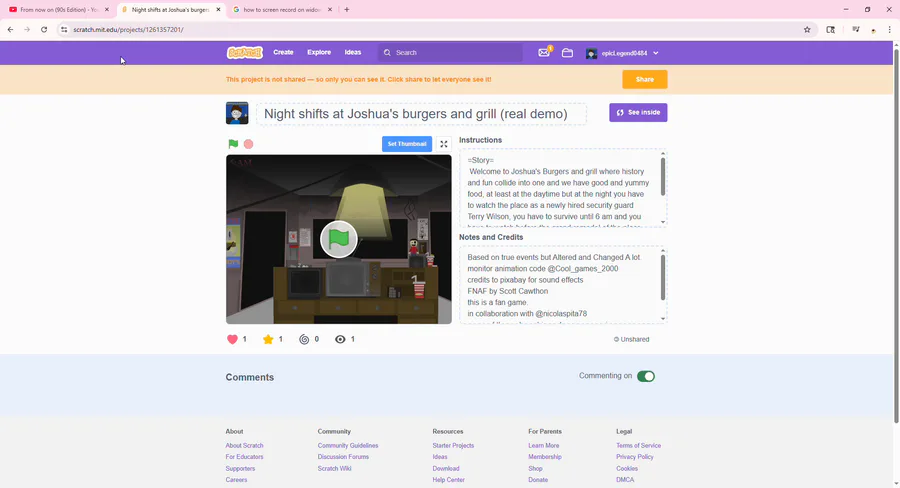
Task: Open the Discussion Forums footer link
Action: tap(343, 457)
